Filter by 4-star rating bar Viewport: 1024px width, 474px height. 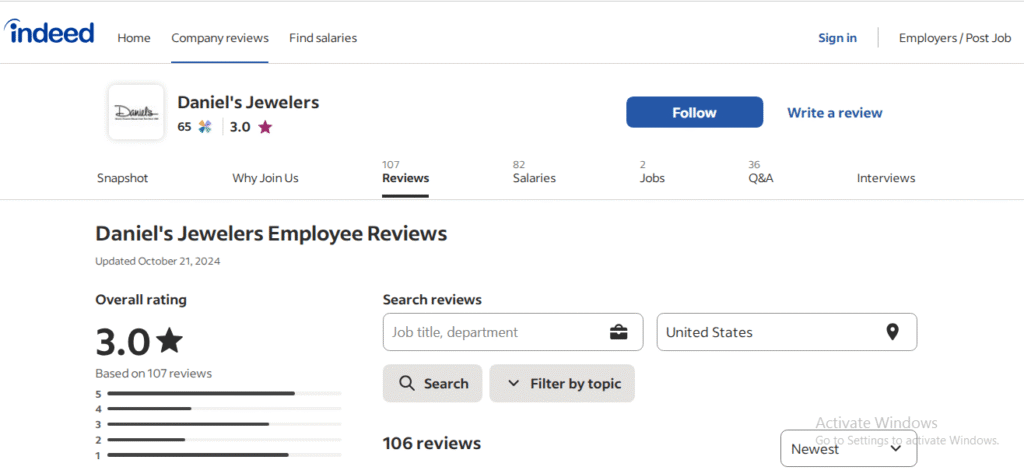[218, 409]
